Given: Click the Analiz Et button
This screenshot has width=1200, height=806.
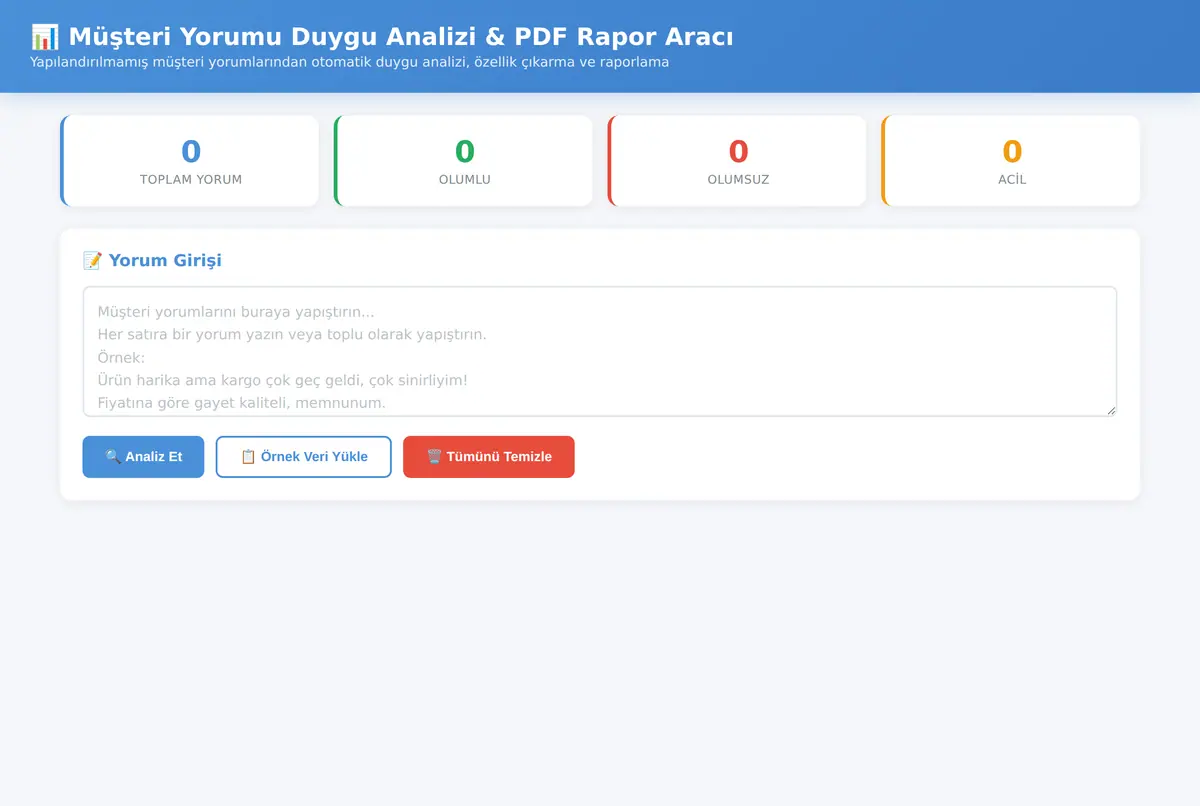Looking at the screenshot, I should 143,457.
